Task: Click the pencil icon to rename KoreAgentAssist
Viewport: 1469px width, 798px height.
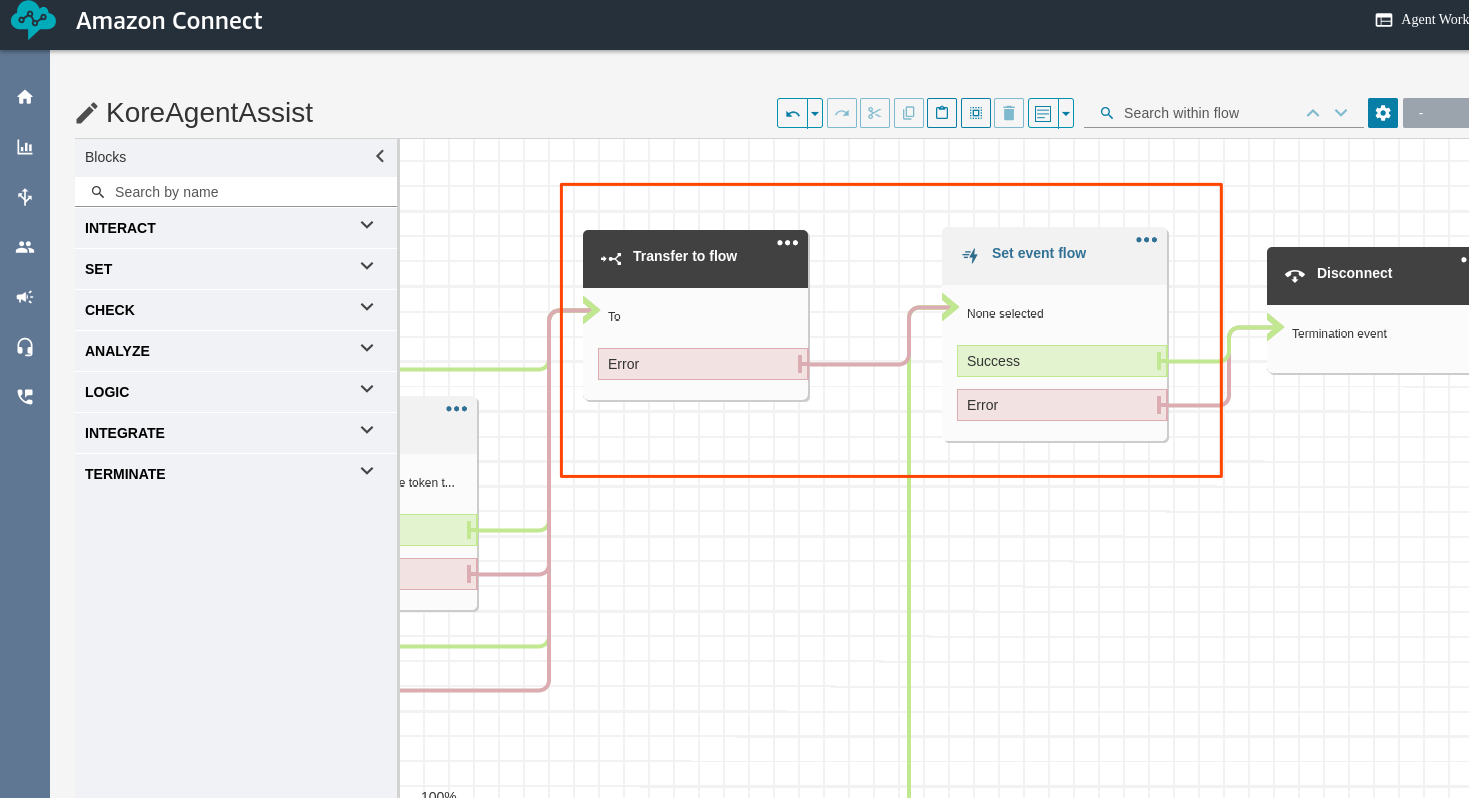Action: 87,113
